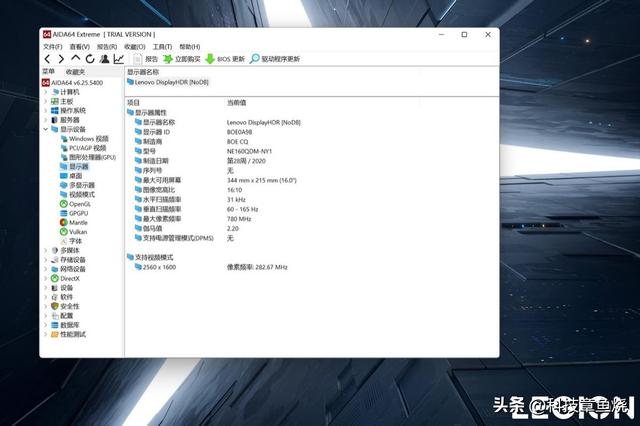Open the 报告(R) menu
This screenshot has width=640, height=426.
tap(107, 47)
